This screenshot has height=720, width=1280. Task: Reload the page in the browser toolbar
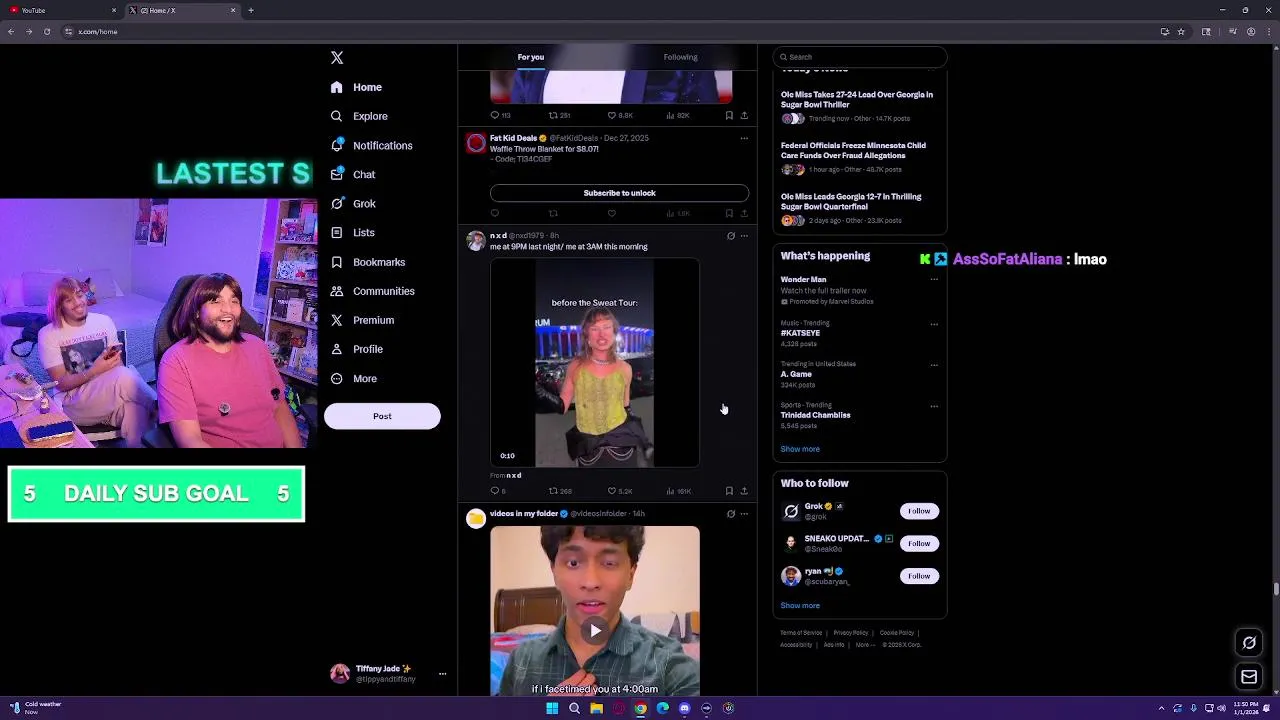click(x=47, y=32)
